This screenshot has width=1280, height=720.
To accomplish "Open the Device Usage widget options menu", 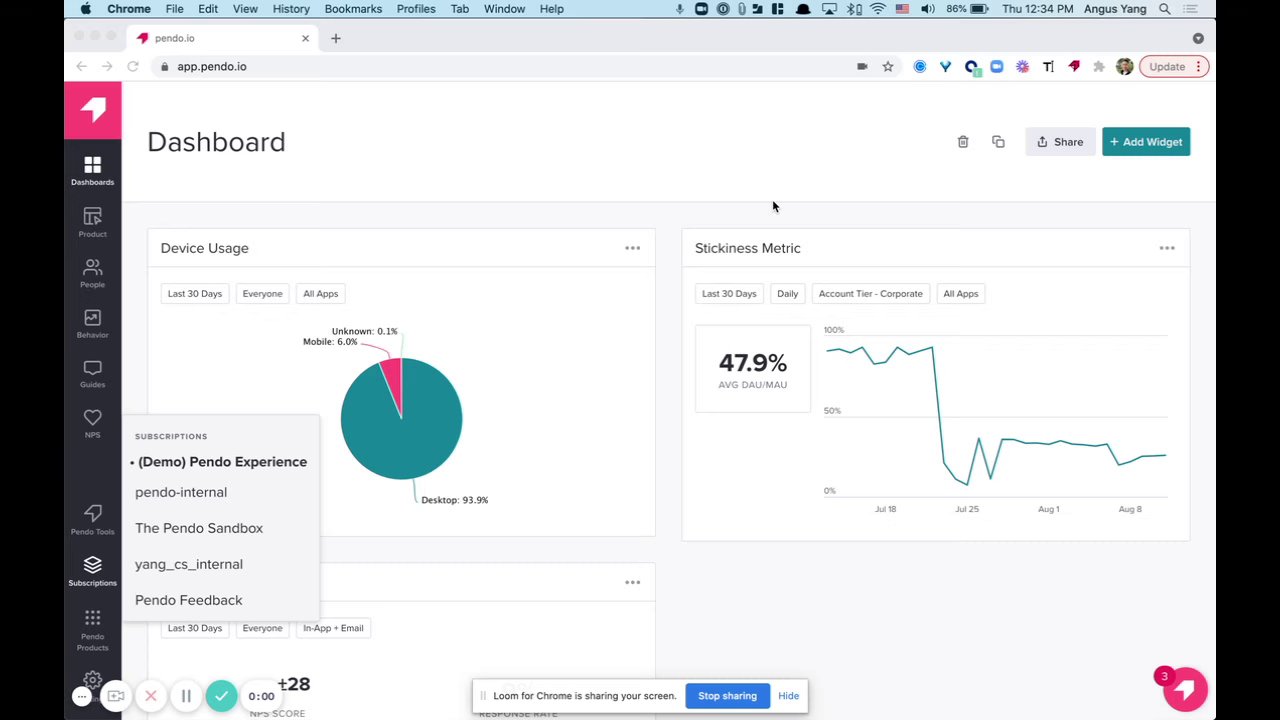I will pos(633,248).
